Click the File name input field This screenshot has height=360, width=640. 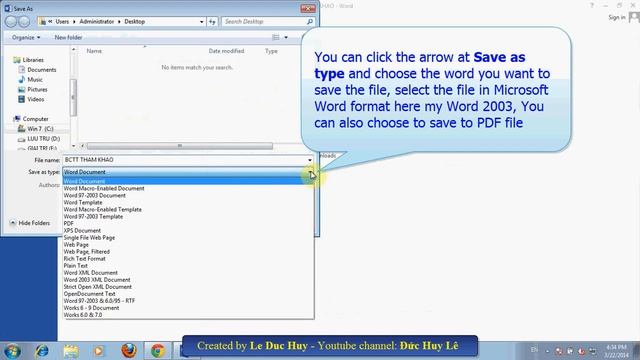184,160
